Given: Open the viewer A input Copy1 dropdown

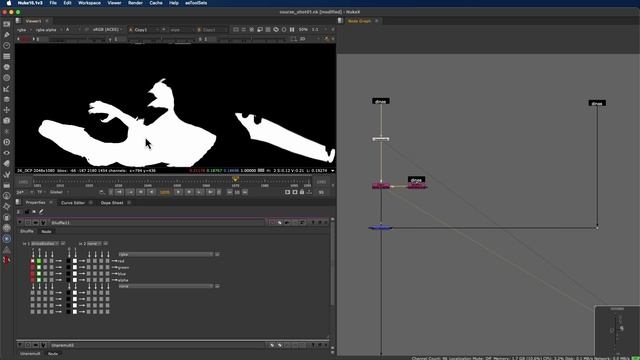Looking at the screenshot, I should point(143,30).
